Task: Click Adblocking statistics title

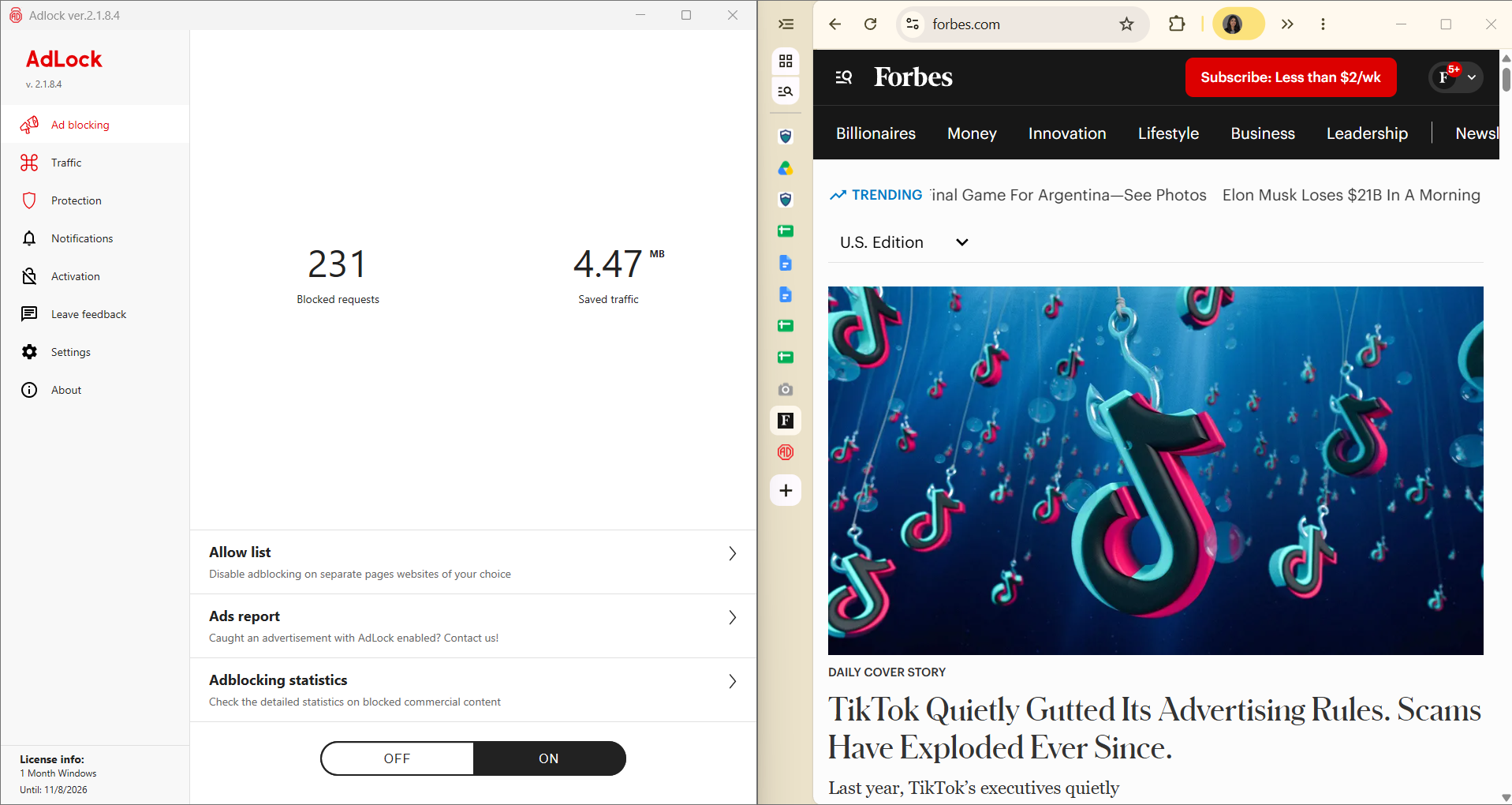Action: [278, 680]
